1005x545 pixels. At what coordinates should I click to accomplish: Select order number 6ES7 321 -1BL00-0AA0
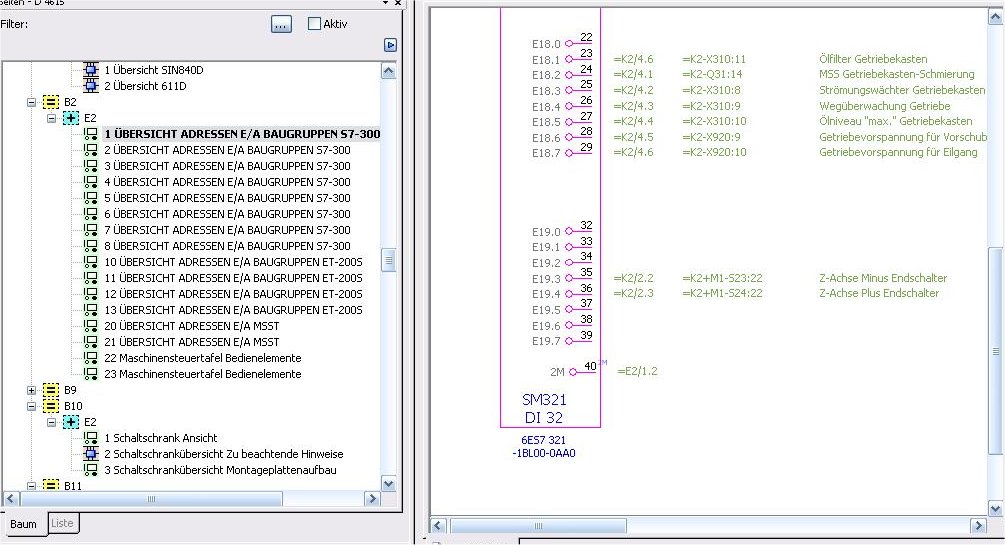click(544, 446)
